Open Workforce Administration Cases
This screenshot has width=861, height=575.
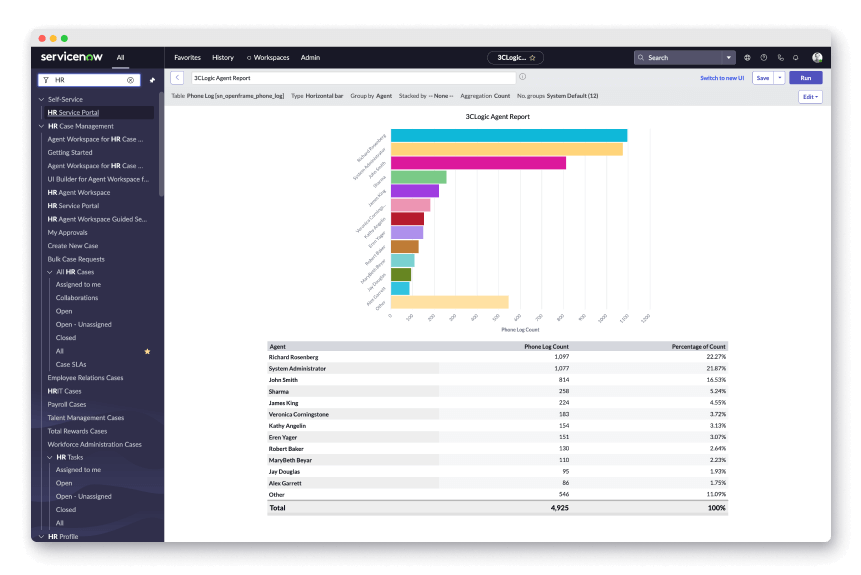(x=94, y=445)
